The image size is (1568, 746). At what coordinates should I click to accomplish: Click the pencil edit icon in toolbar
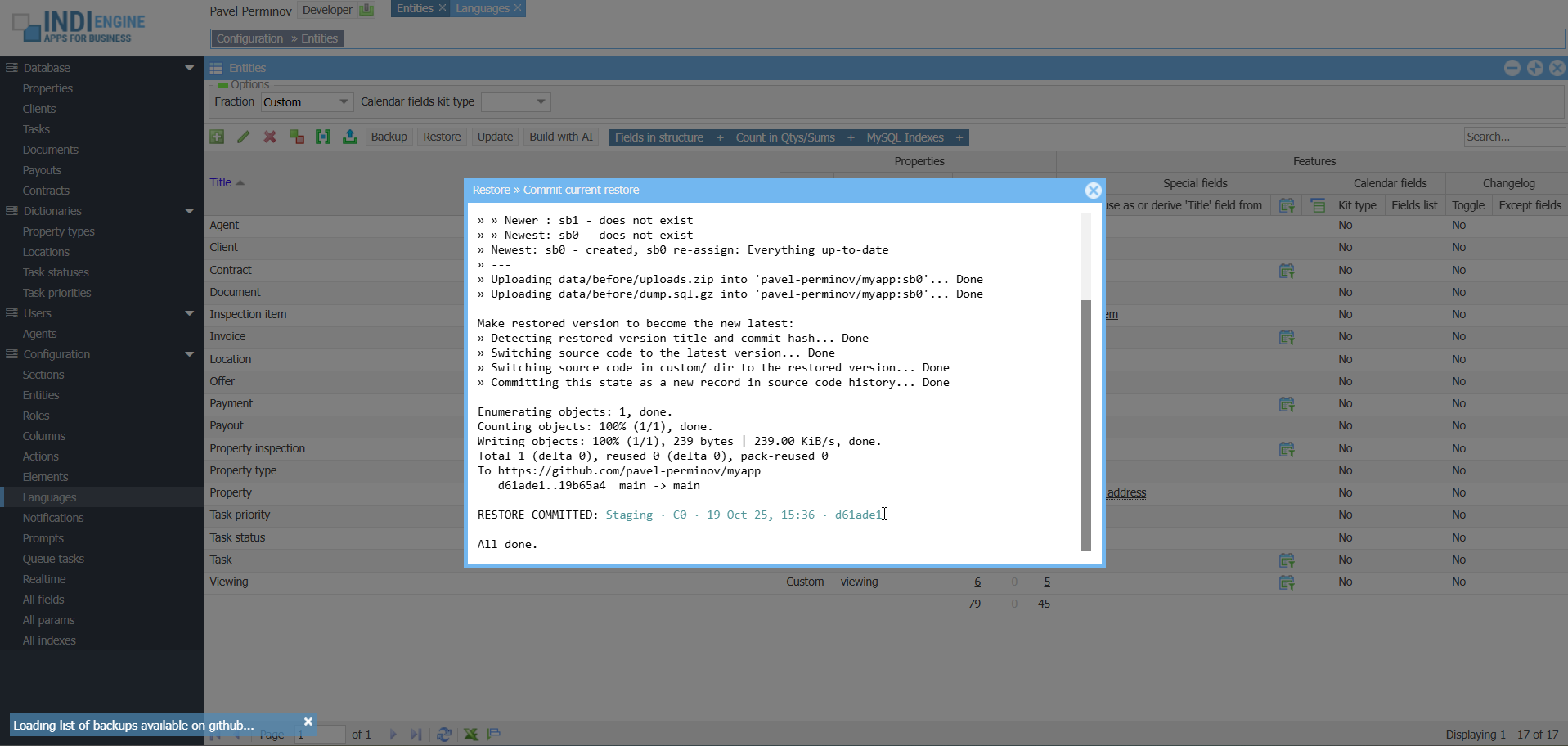(x=243, y=137)
